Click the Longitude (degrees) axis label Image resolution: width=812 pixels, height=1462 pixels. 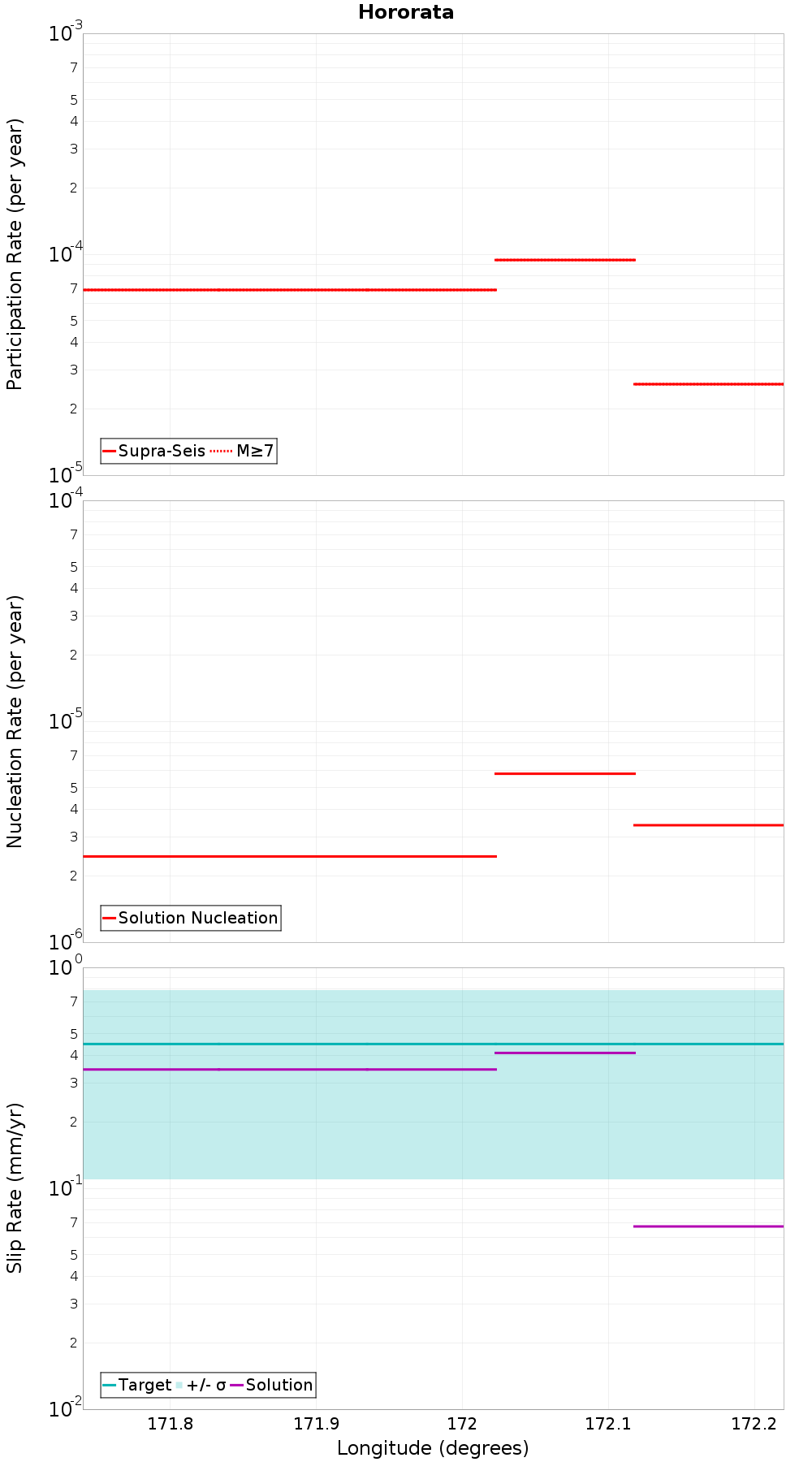(433, 1448)
